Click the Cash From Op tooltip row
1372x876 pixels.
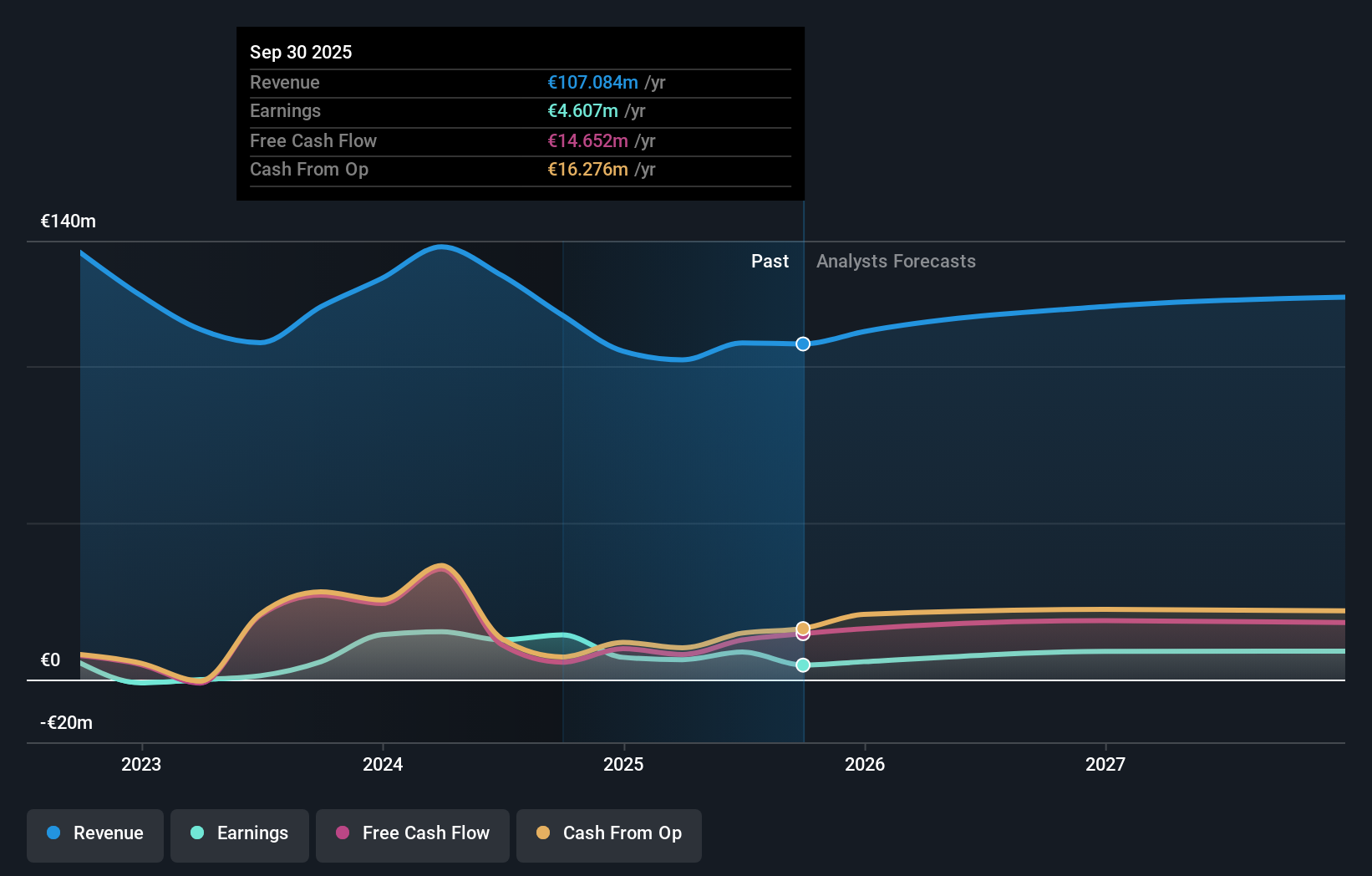(520, 169)
